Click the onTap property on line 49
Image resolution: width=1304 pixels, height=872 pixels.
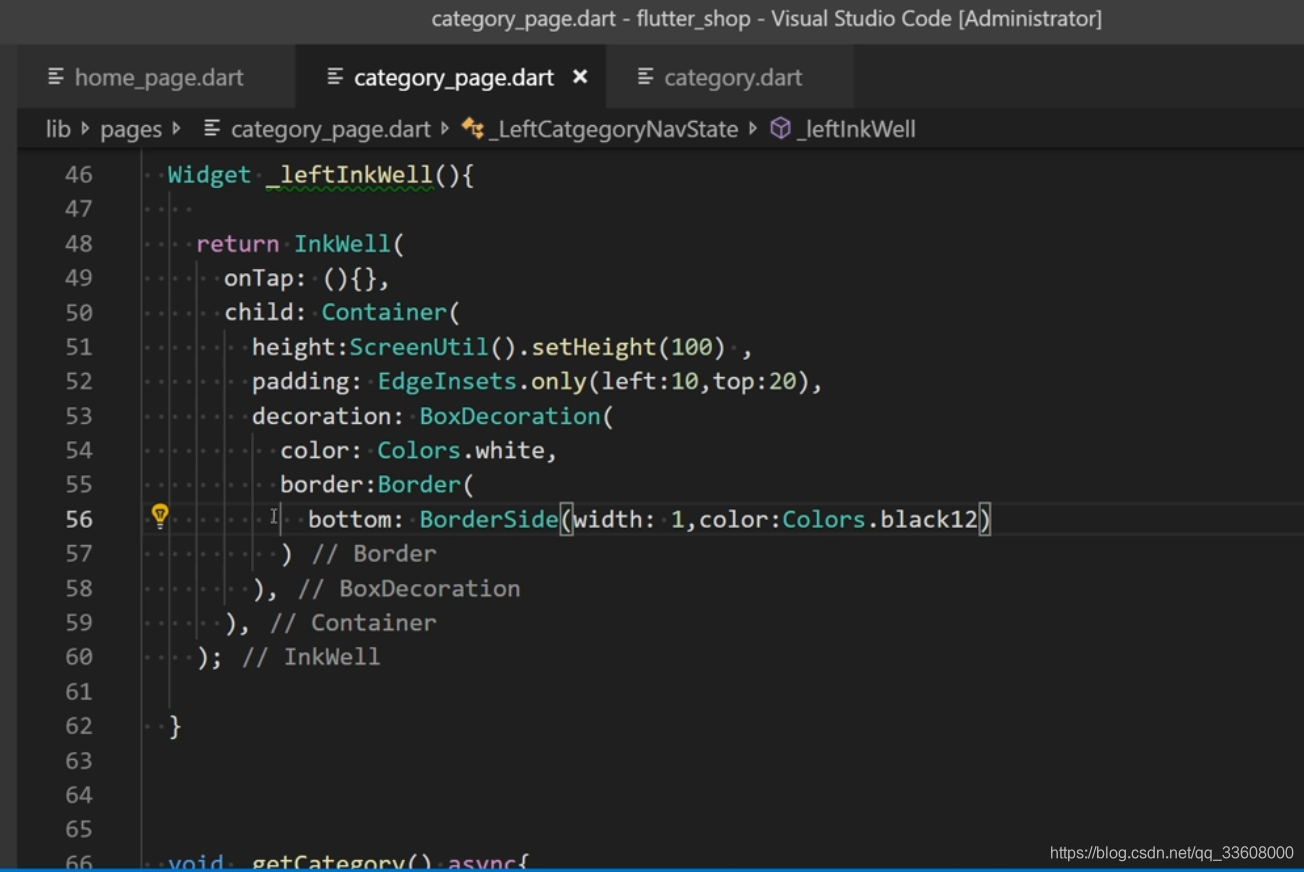tap(258, 278)
